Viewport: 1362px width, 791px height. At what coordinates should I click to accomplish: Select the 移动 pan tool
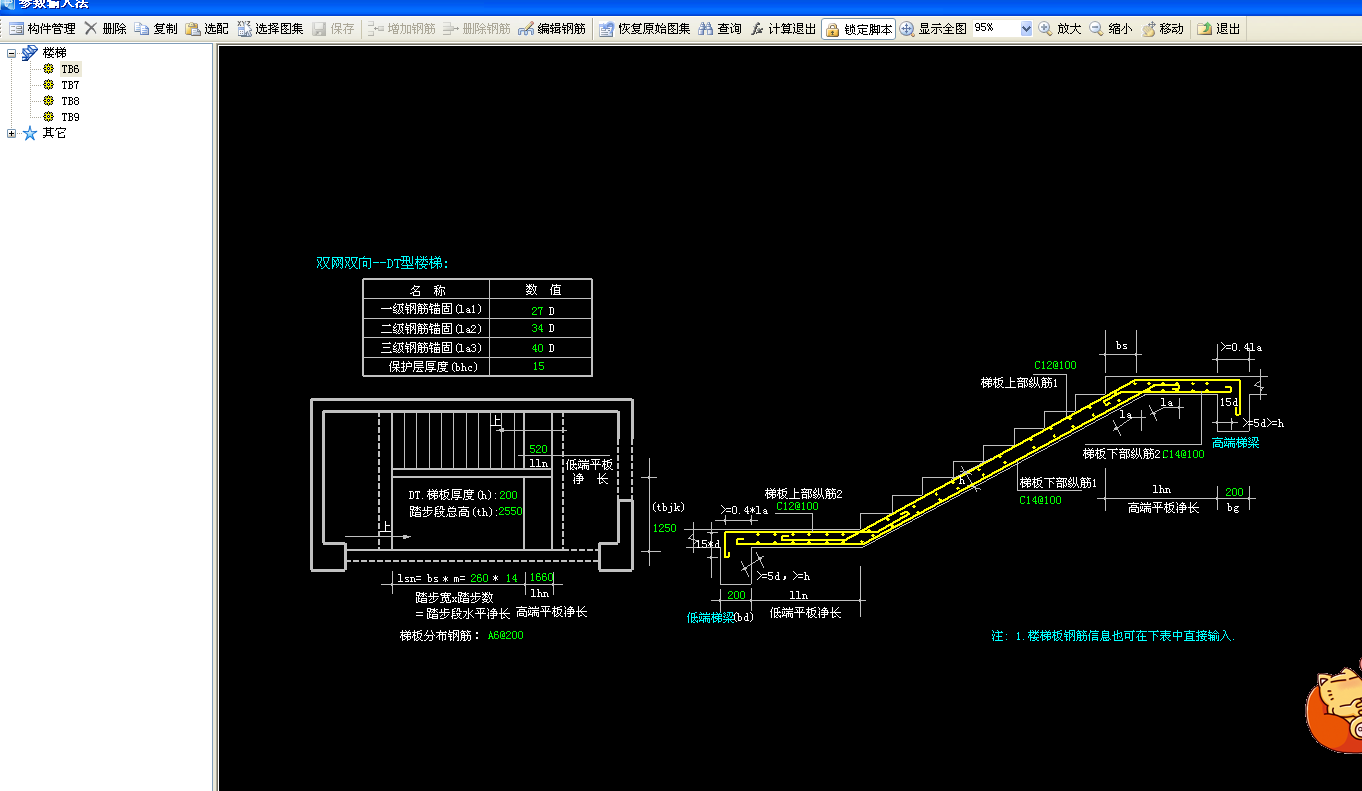click(1163, 29)
